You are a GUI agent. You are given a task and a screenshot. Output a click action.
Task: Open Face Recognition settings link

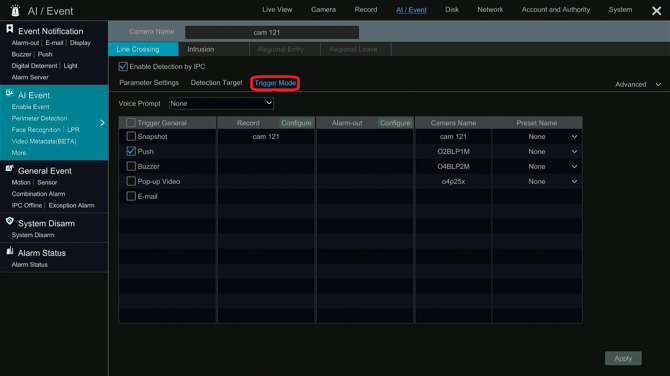click(x=36, y=130)
